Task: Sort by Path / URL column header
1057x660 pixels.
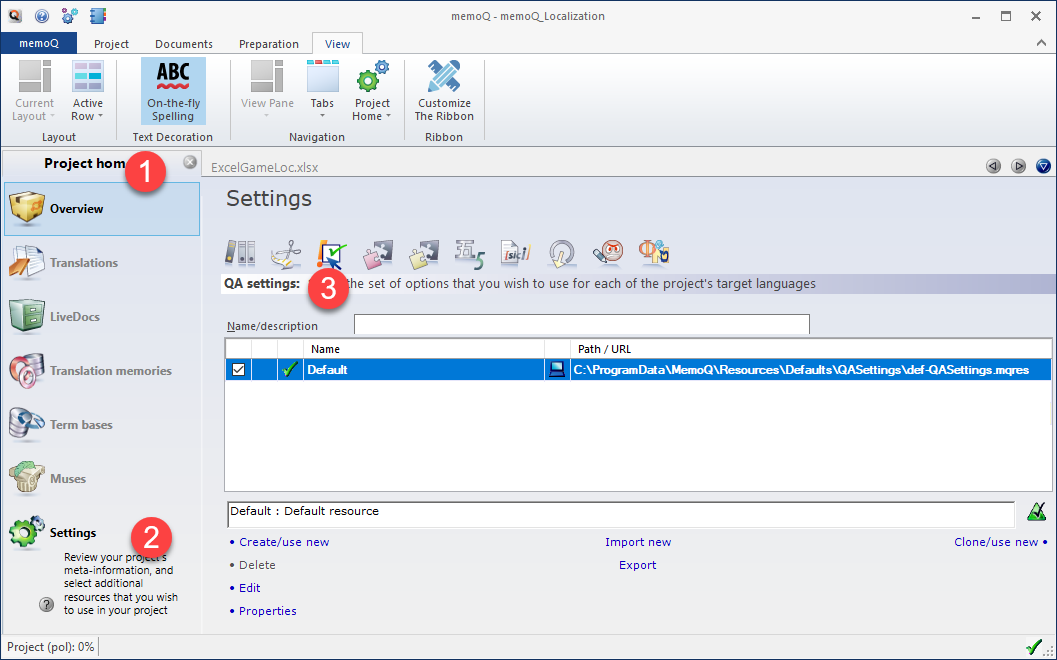Action: 811,349
